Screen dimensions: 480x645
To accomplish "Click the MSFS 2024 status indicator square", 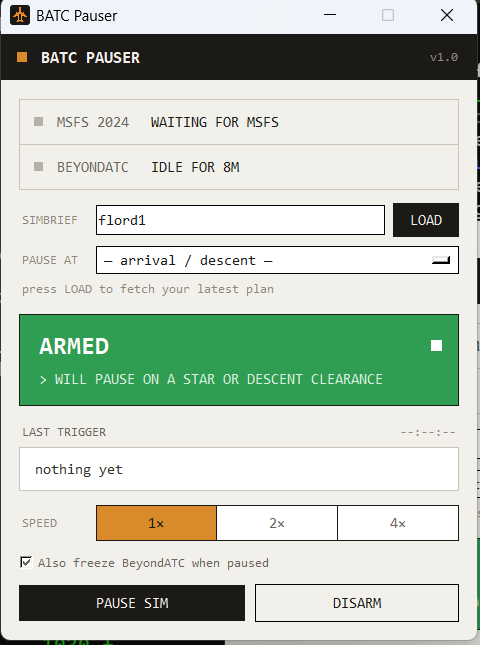I will [39, 122].
